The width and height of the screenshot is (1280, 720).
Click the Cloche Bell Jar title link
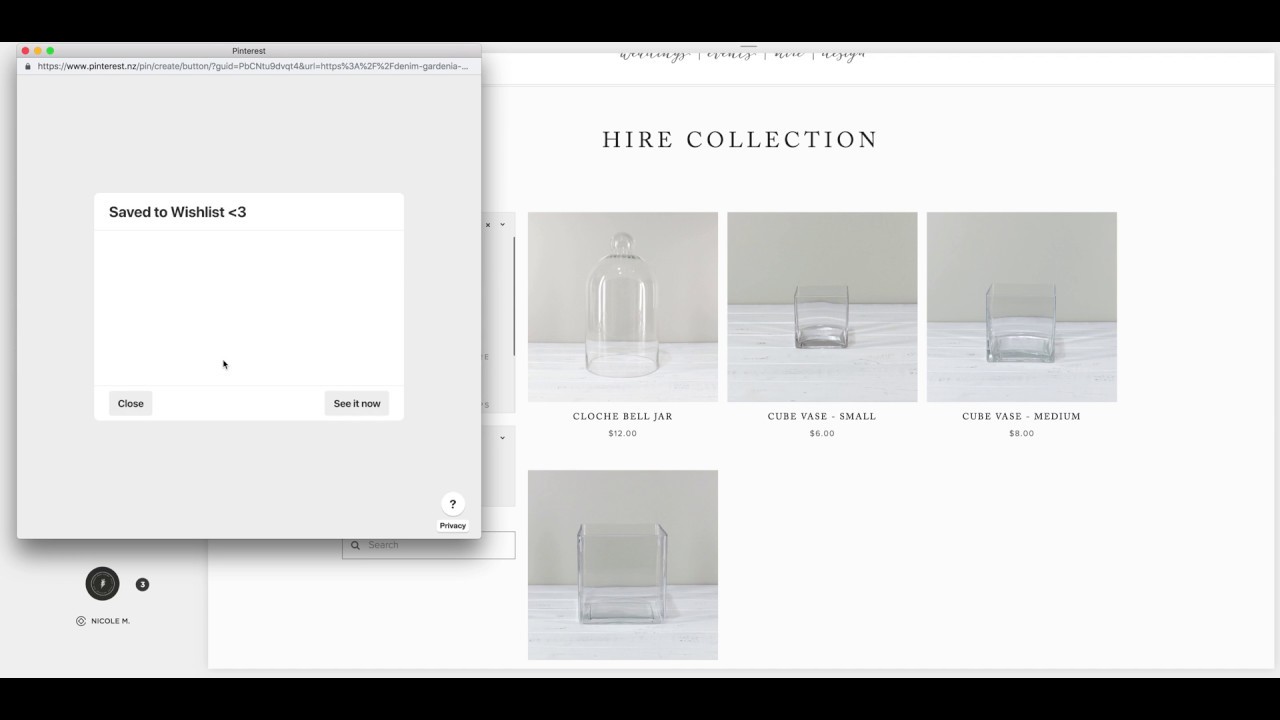coord(623,416)
